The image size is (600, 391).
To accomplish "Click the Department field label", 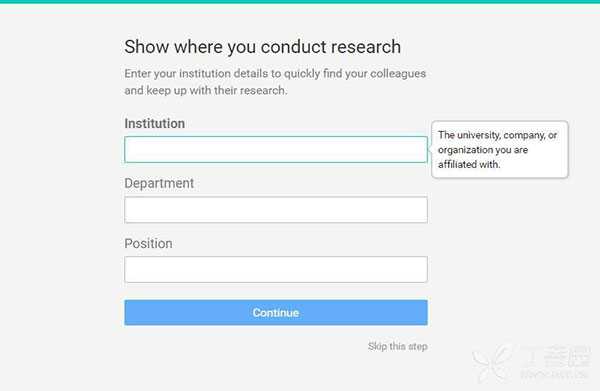I will [x=159, y=184].
